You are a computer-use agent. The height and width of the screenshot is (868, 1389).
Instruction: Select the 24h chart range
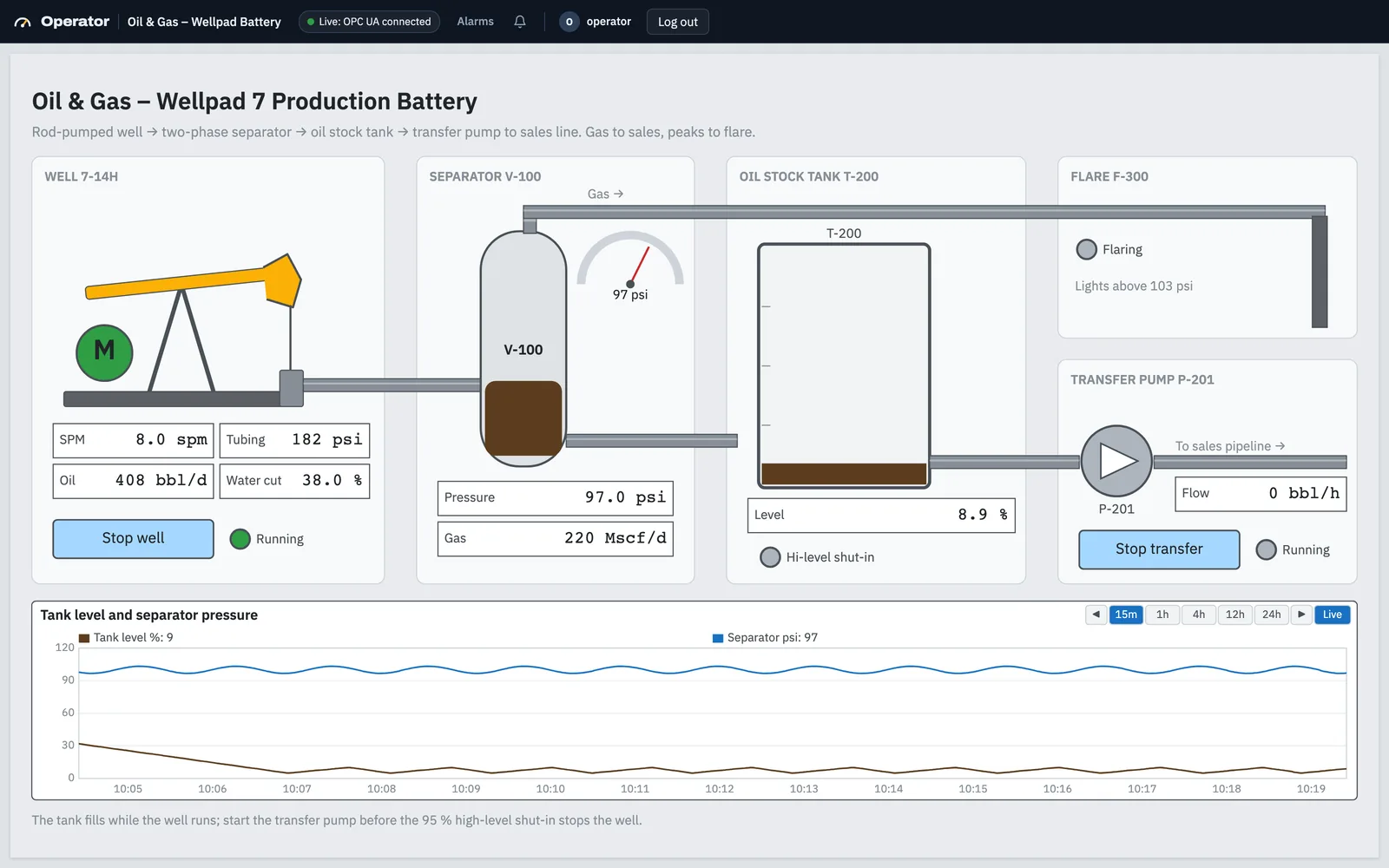[x=1272, y=615]
